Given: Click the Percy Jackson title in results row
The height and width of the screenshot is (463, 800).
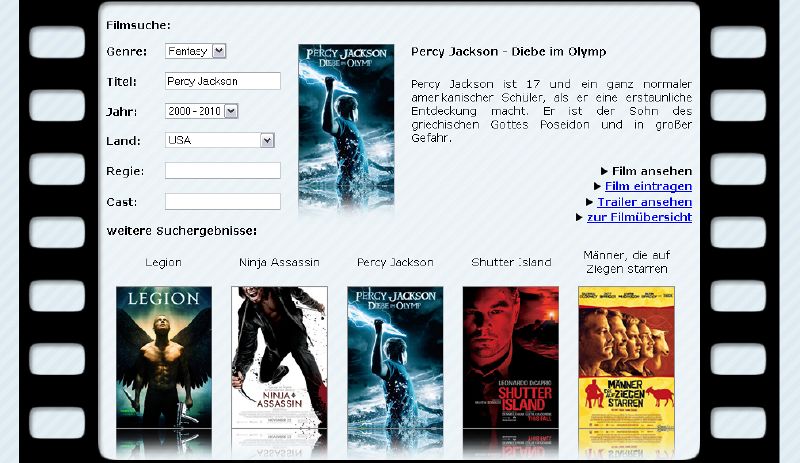Looking at the screenshot, I should 395,262.
